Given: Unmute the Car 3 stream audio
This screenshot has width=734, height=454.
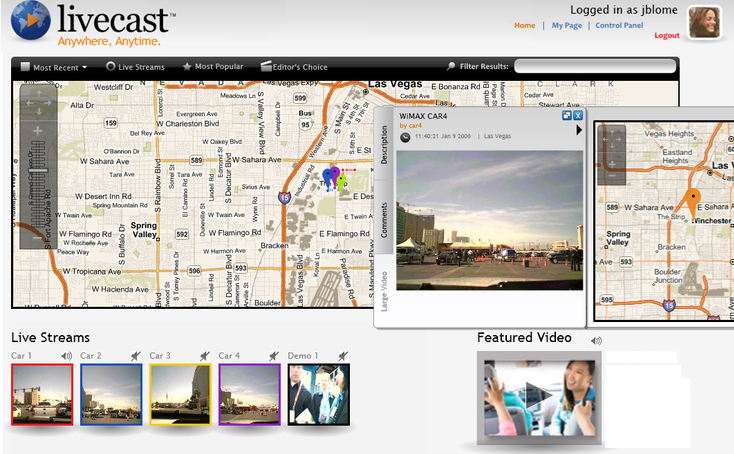Looking at the screenshot, I should pyautogui.click(x=205, y=356).
